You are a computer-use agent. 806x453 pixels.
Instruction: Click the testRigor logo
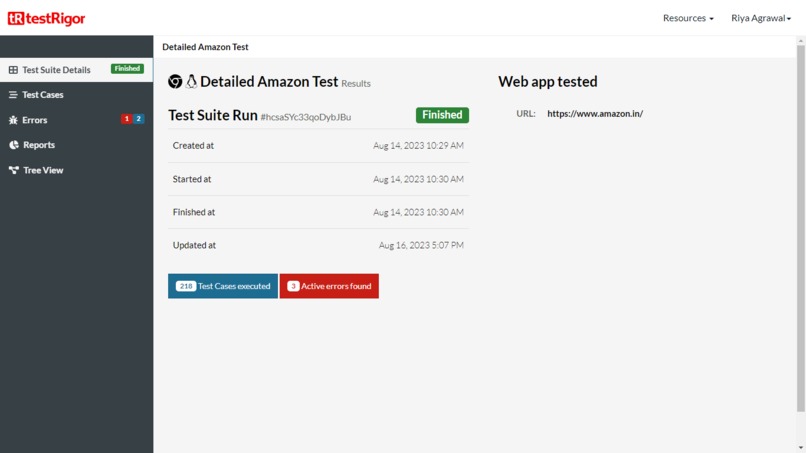coord(46,19)
